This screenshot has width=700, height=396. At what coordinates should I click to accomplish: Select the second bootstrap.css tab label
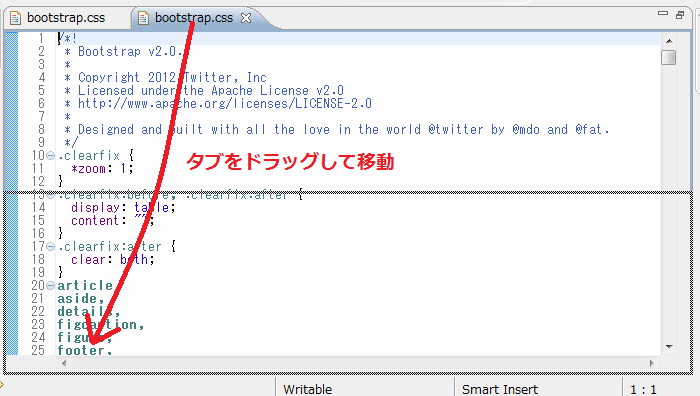coord(194,18)
